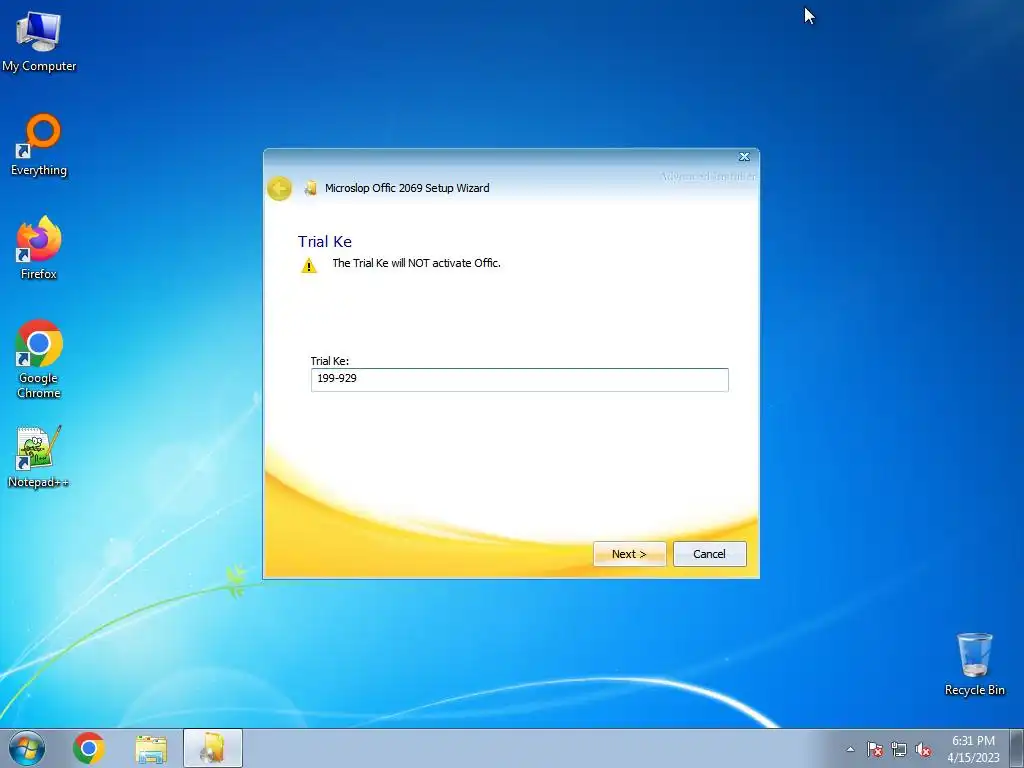Cancel the setup wizard
This screenshot has height=768, width=1024.
coord(709,554)
